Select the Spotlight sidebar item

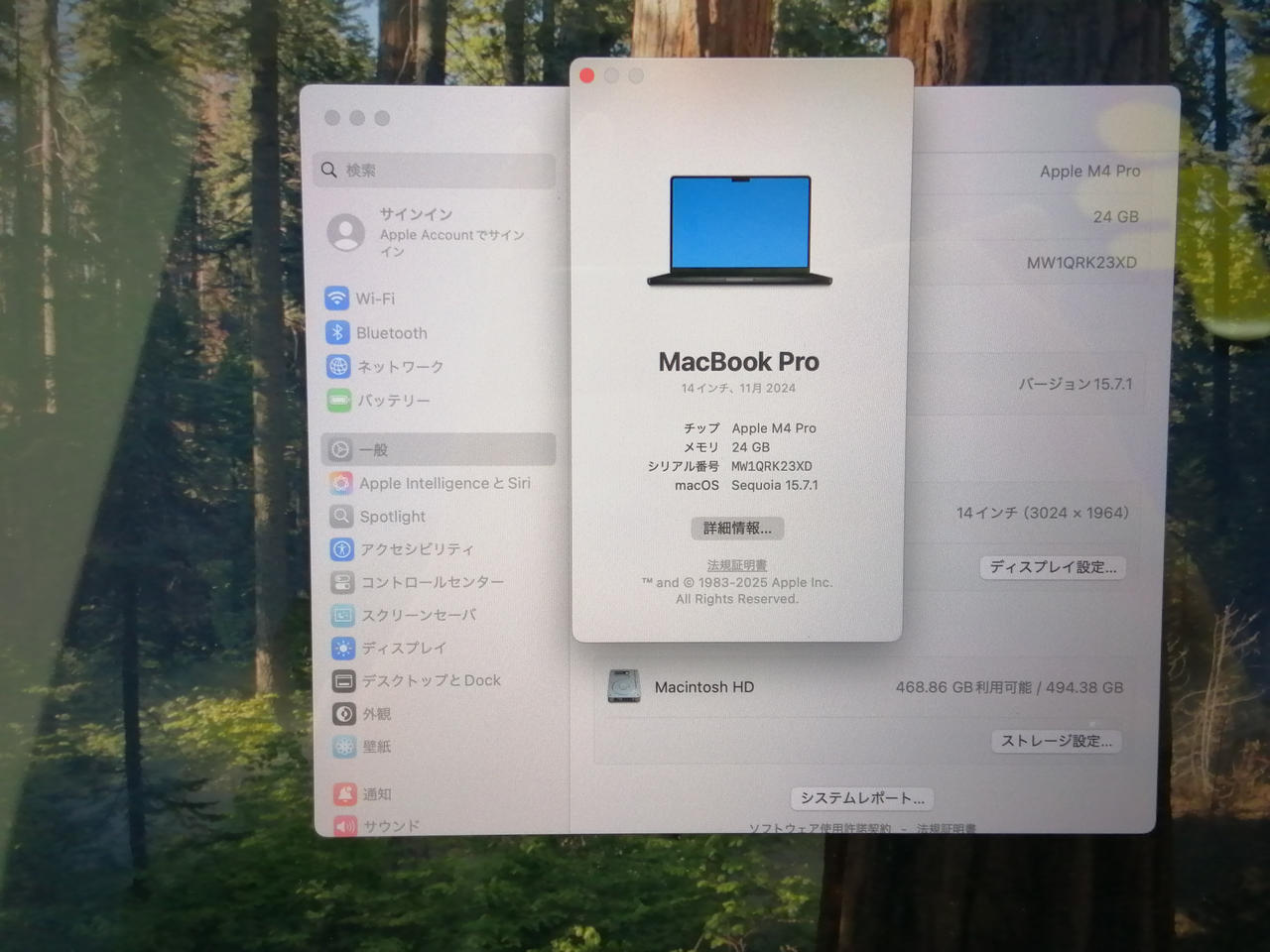point(392,517)
